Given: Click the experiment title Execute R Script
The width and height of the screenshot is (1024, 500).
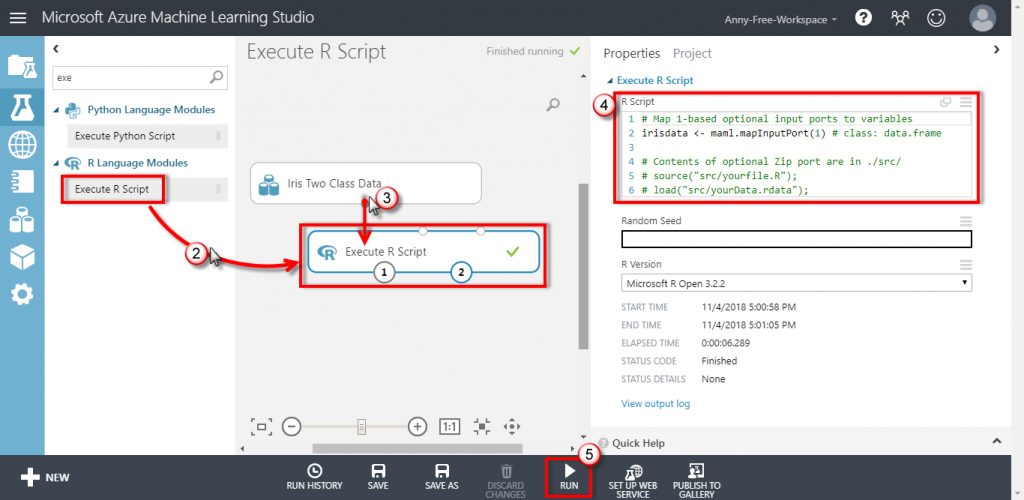Looking at the screenshot, I should click(316, 52).
